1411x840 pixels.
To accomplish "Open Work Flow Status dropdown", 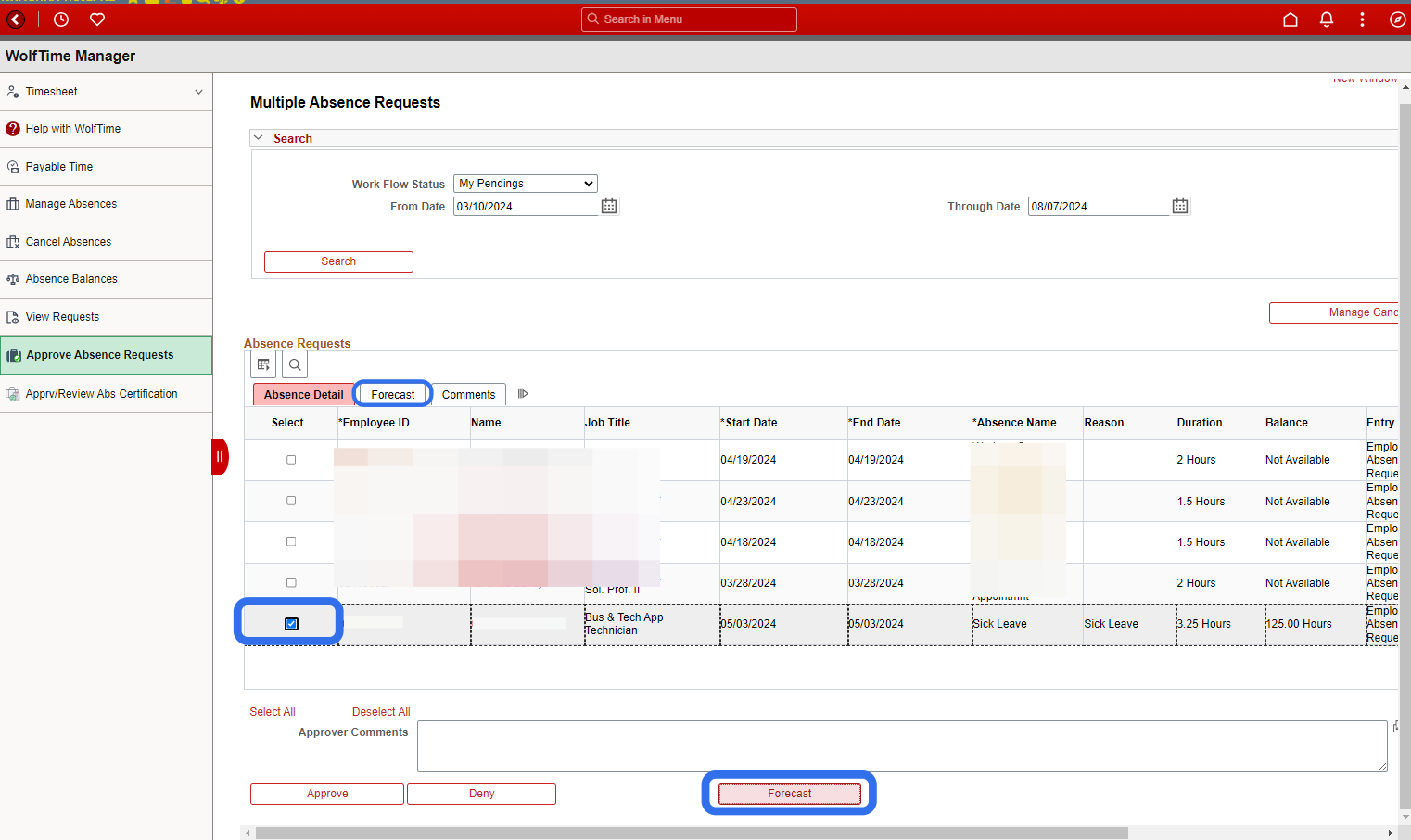I will pos(526,184).
